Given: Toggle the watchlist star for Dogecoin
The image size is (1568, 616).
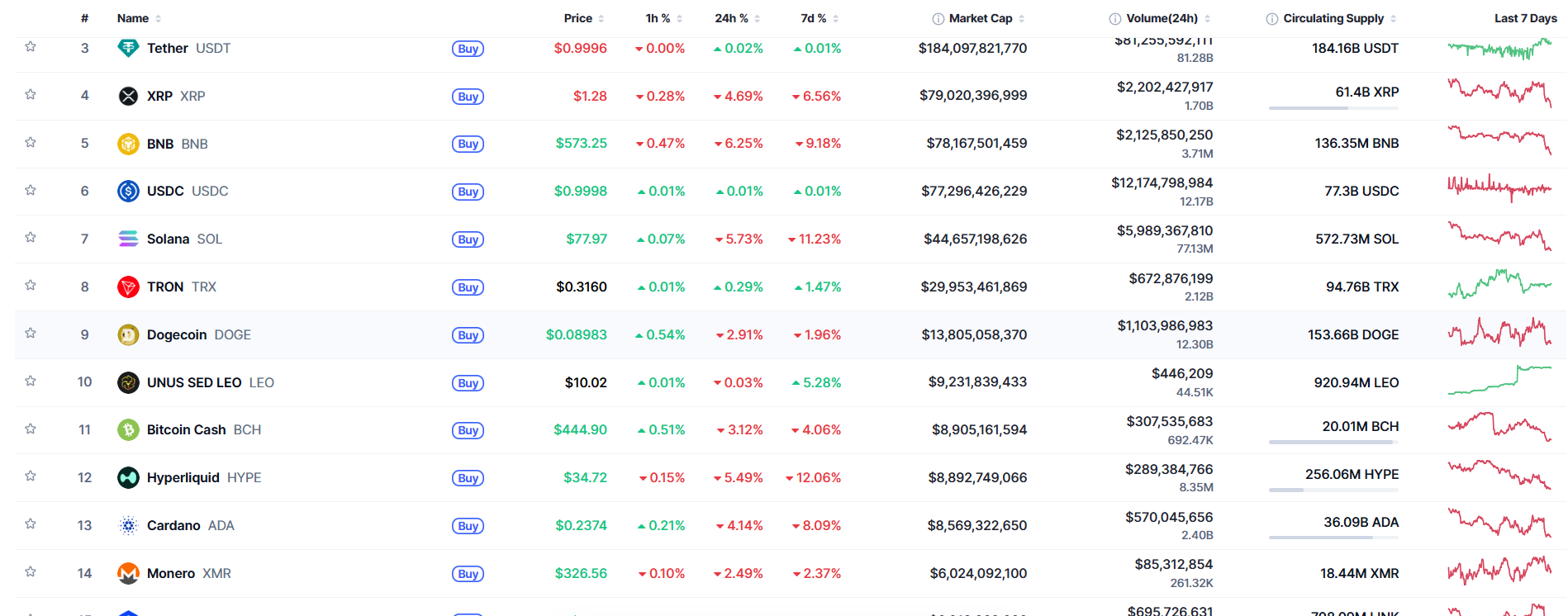Looking at the screenshot, I should [31, 333].
